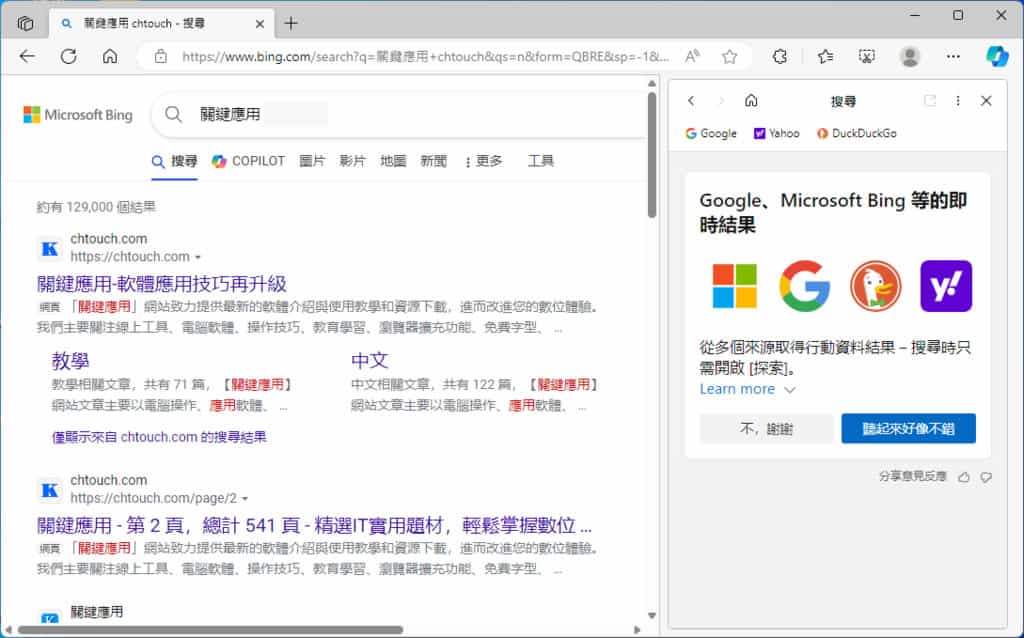Activate Read aloud icon in address bar
Screen dimensions: 1024x638
click(x=692, y=57)
